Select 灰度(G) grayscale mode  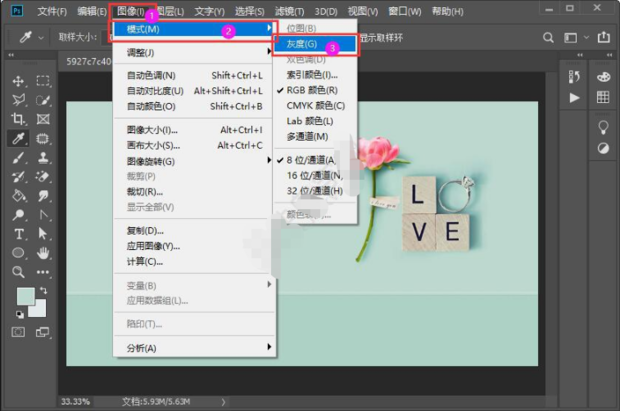pyautogui.click(x=316, y=44)
